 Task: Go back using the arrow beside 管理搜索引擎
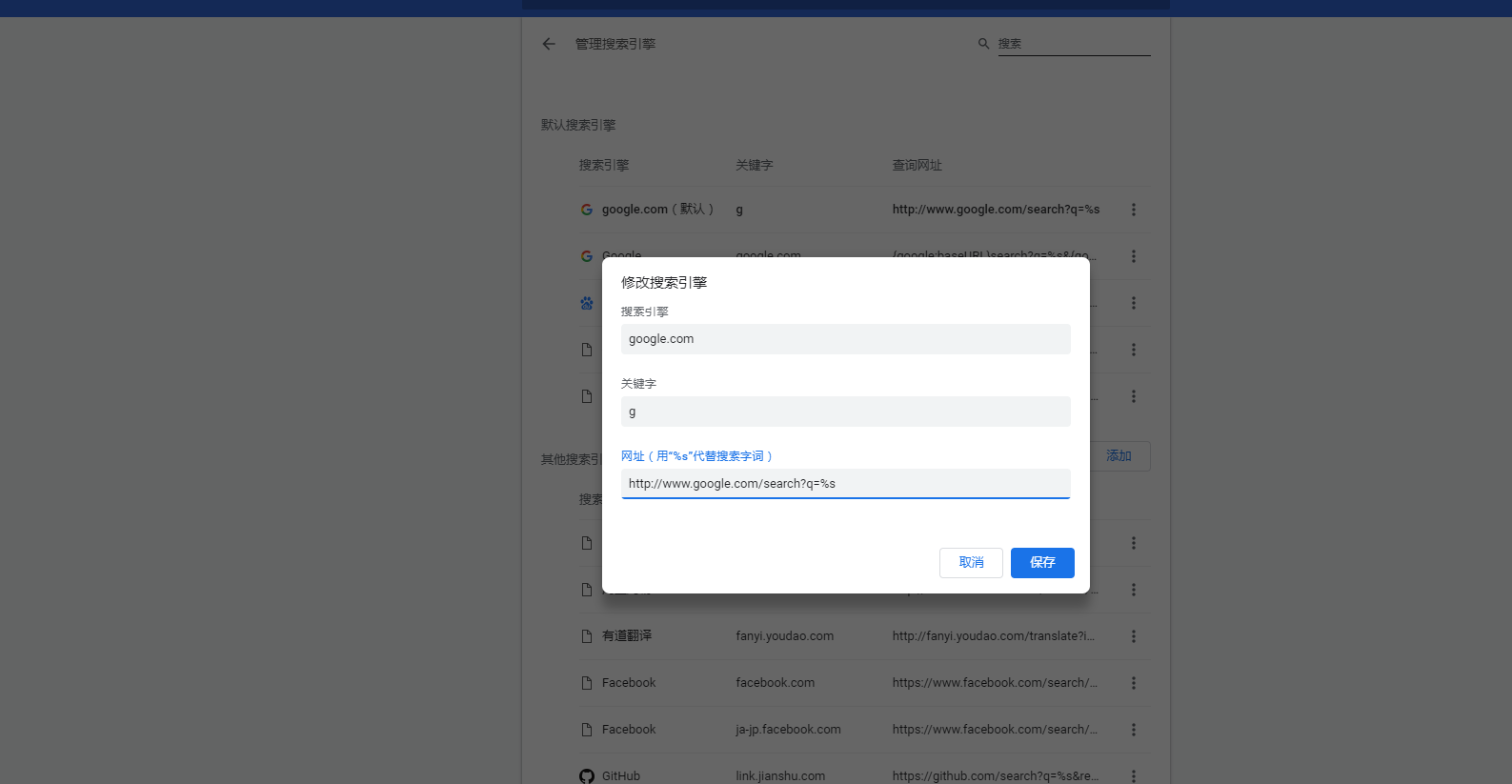(x=549, y=44)
